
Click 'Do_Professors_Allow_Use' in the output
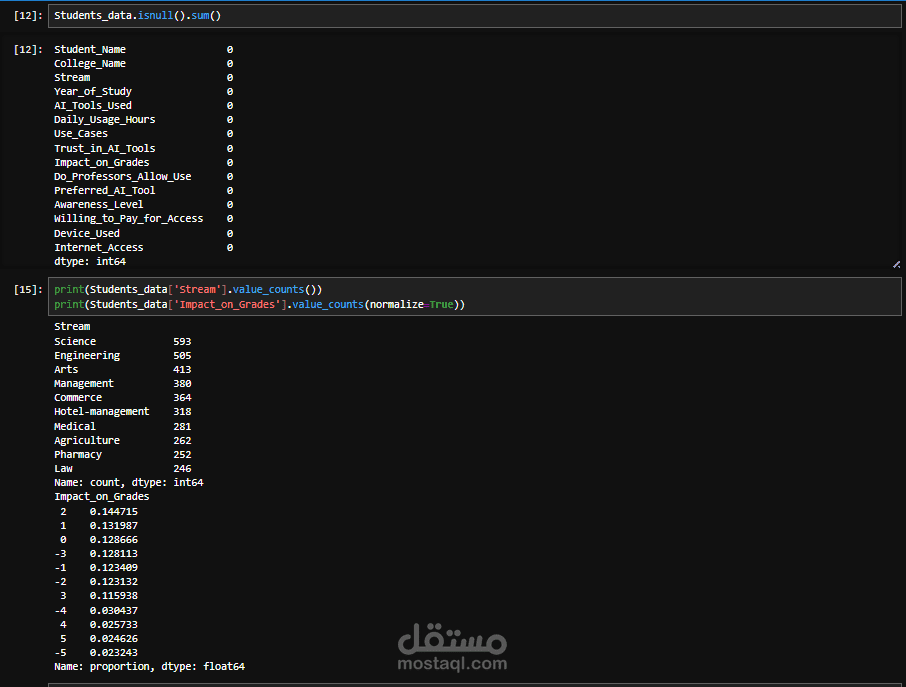click(x=122, y=176)
